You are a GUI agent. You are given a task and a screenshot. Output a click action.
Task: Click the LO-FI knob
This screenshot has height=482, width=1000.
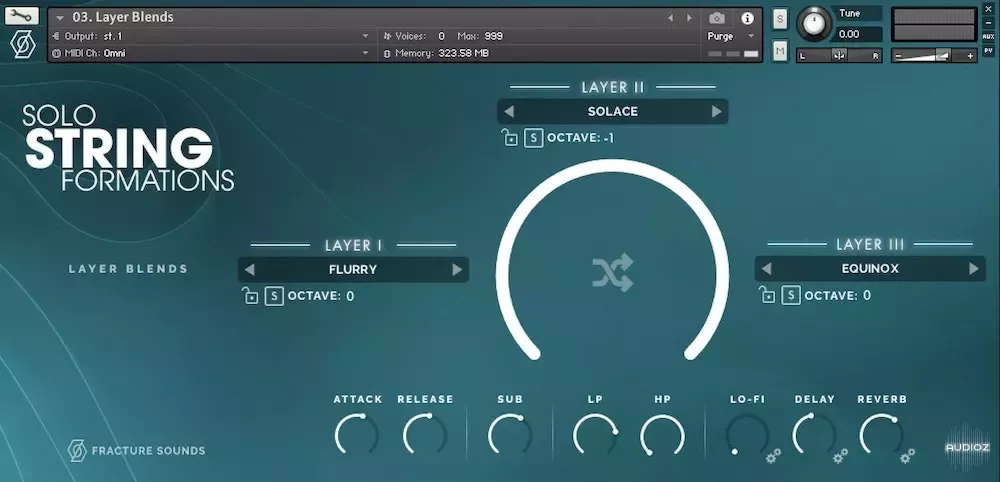coord(747,435)
